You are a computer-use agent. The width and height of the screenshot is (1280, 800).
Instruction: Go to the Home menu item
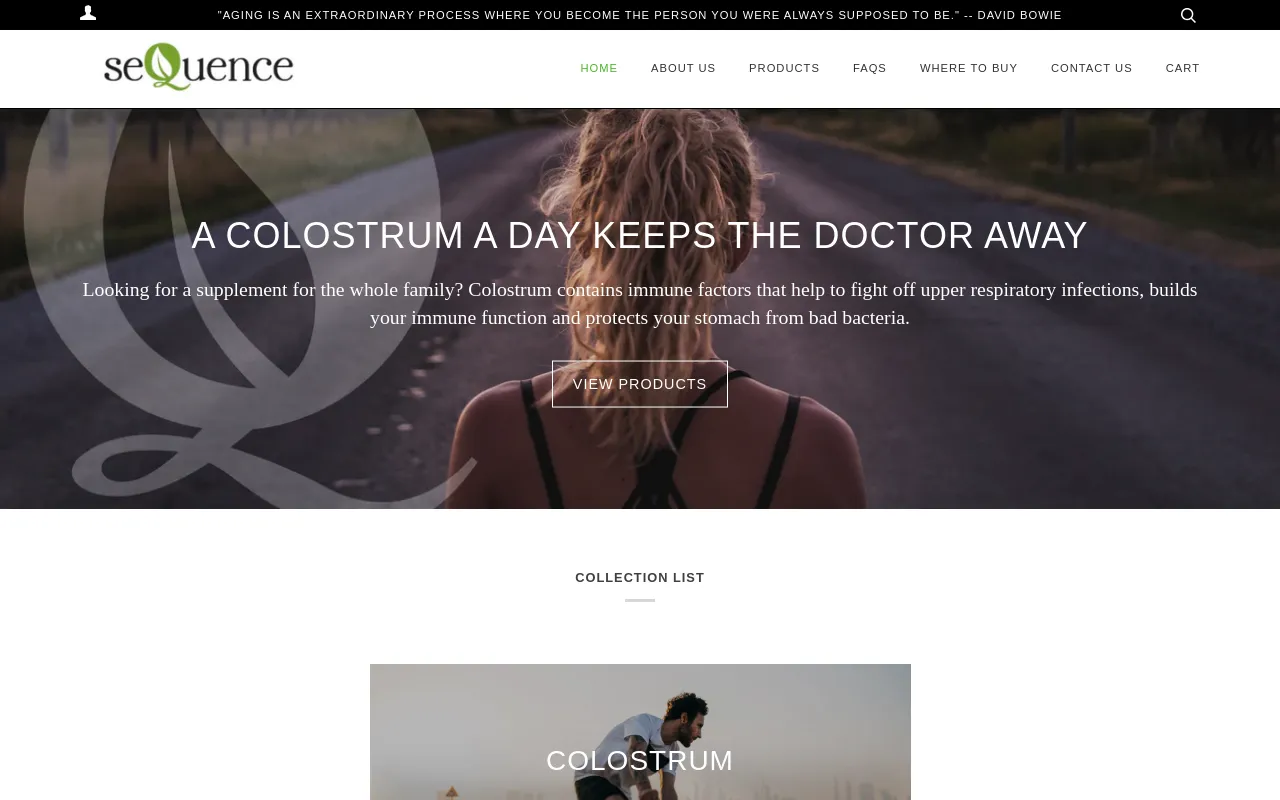point(599,68)
